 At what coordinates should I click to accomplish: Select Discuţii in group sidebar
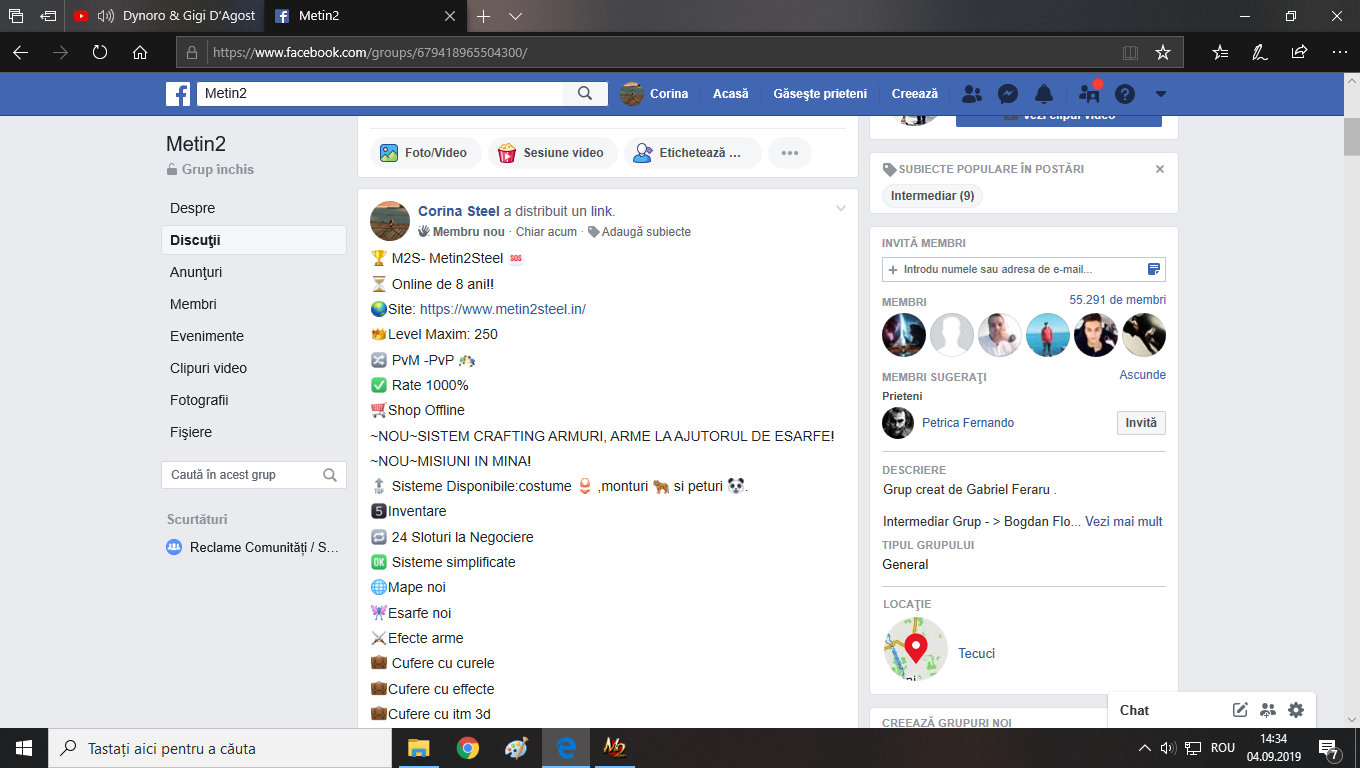254,240
